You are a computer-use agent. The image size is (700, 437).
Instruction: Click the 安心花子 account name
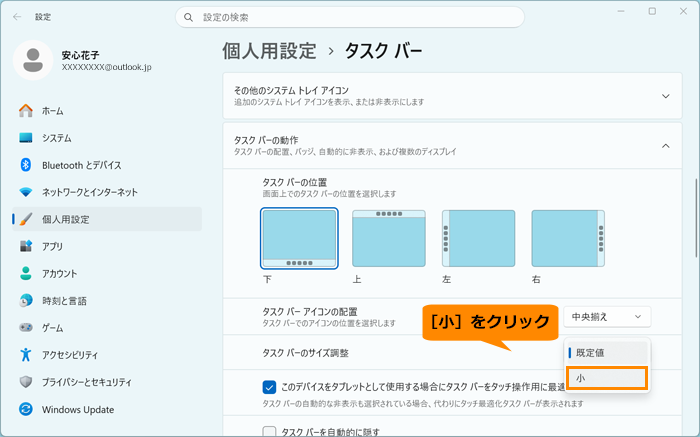pos(80,55)
